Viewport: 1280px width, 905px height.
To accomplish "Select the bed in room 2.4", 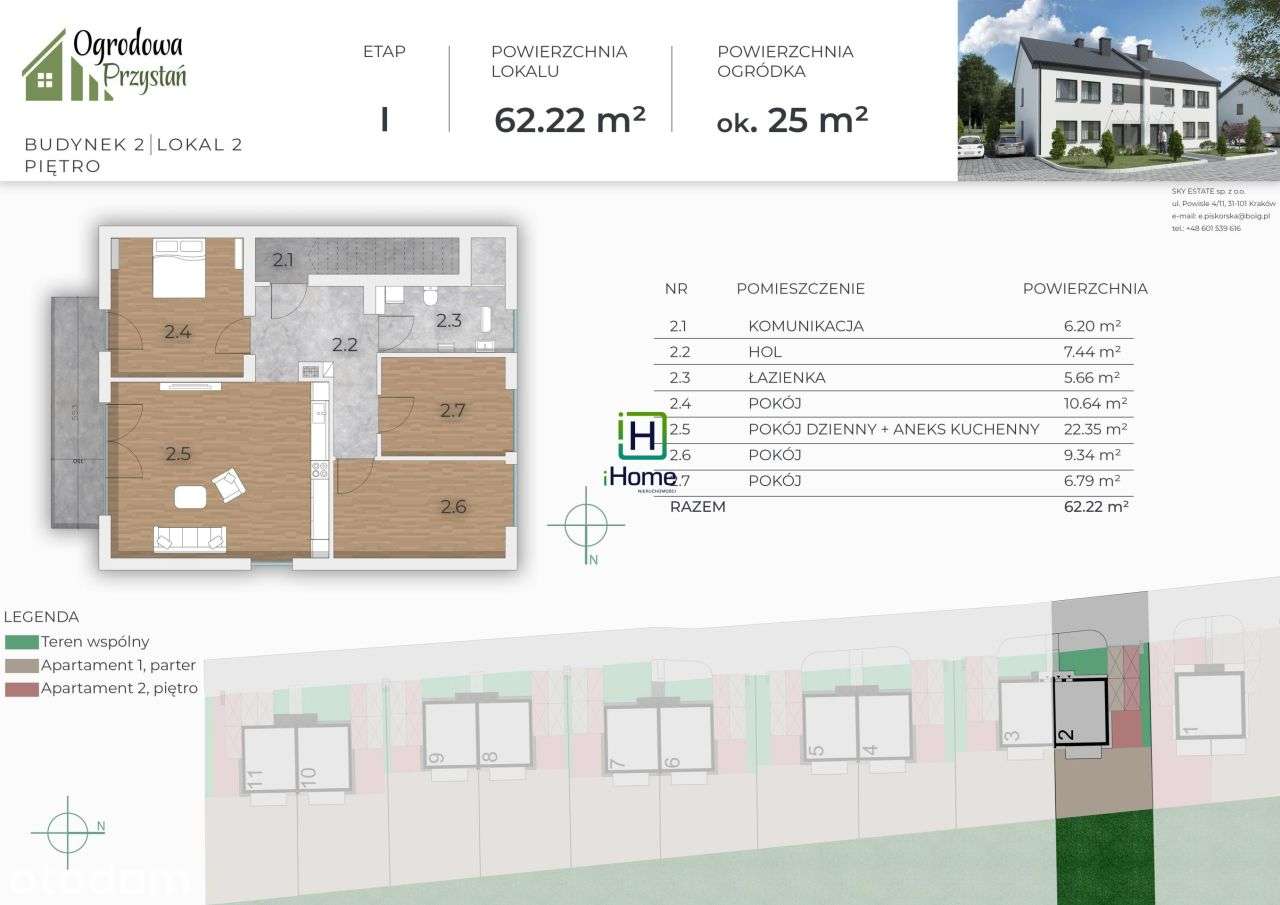I will pos(179,267).
